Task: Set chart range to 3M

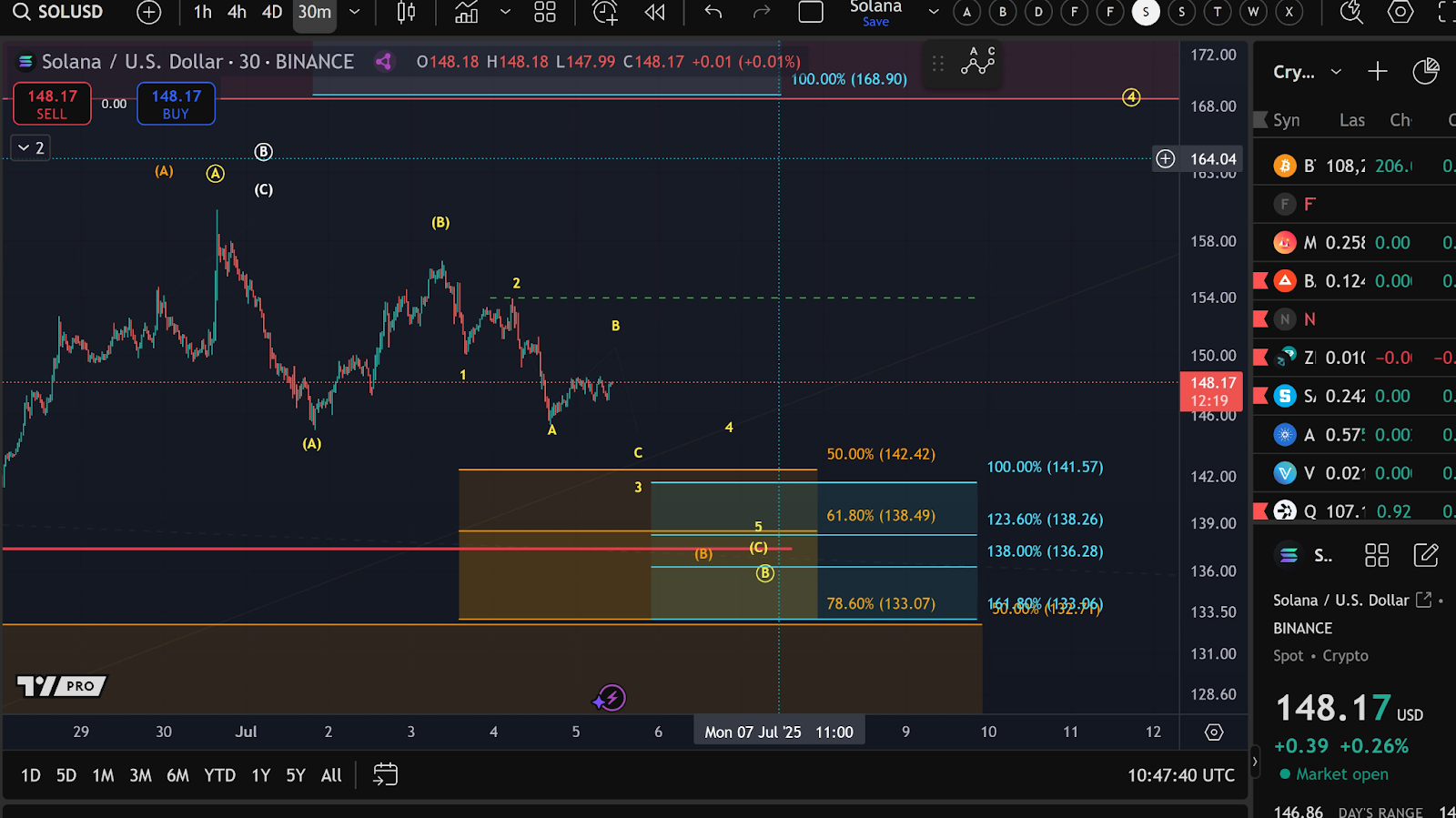Action: click(x=140, y=775)
